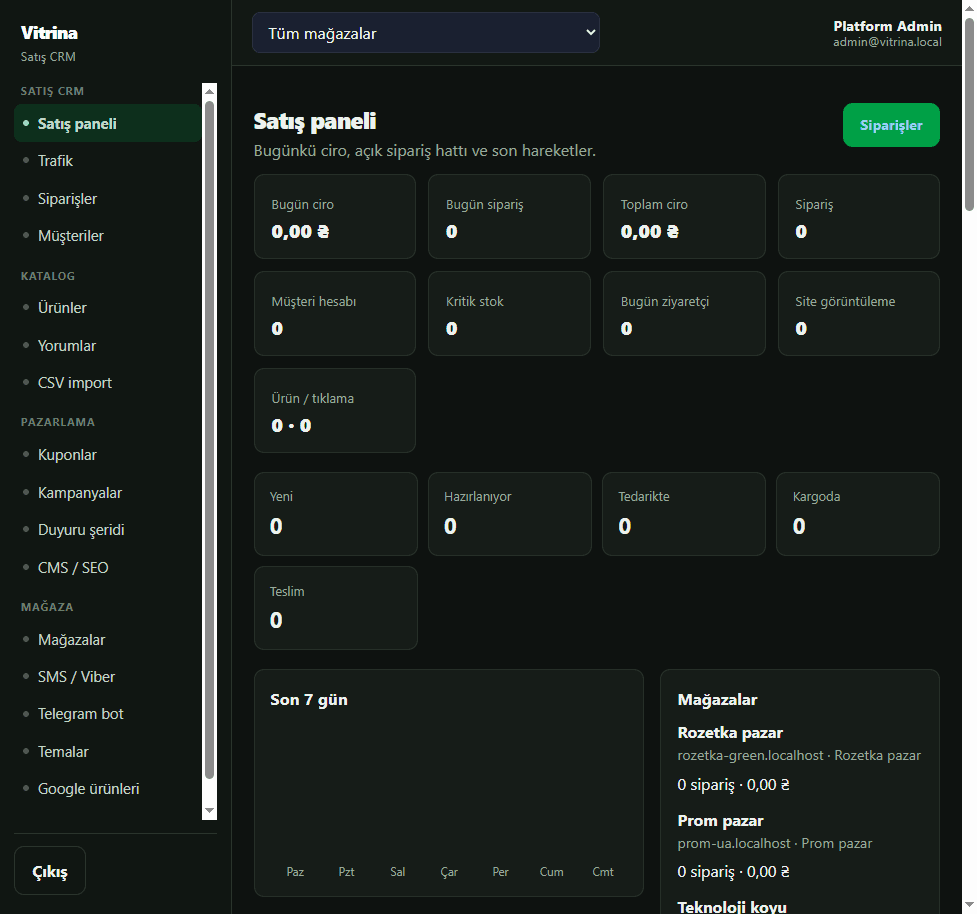Click the PAZARLAMA section header
The image size is (977, 914).
[57, 422]
